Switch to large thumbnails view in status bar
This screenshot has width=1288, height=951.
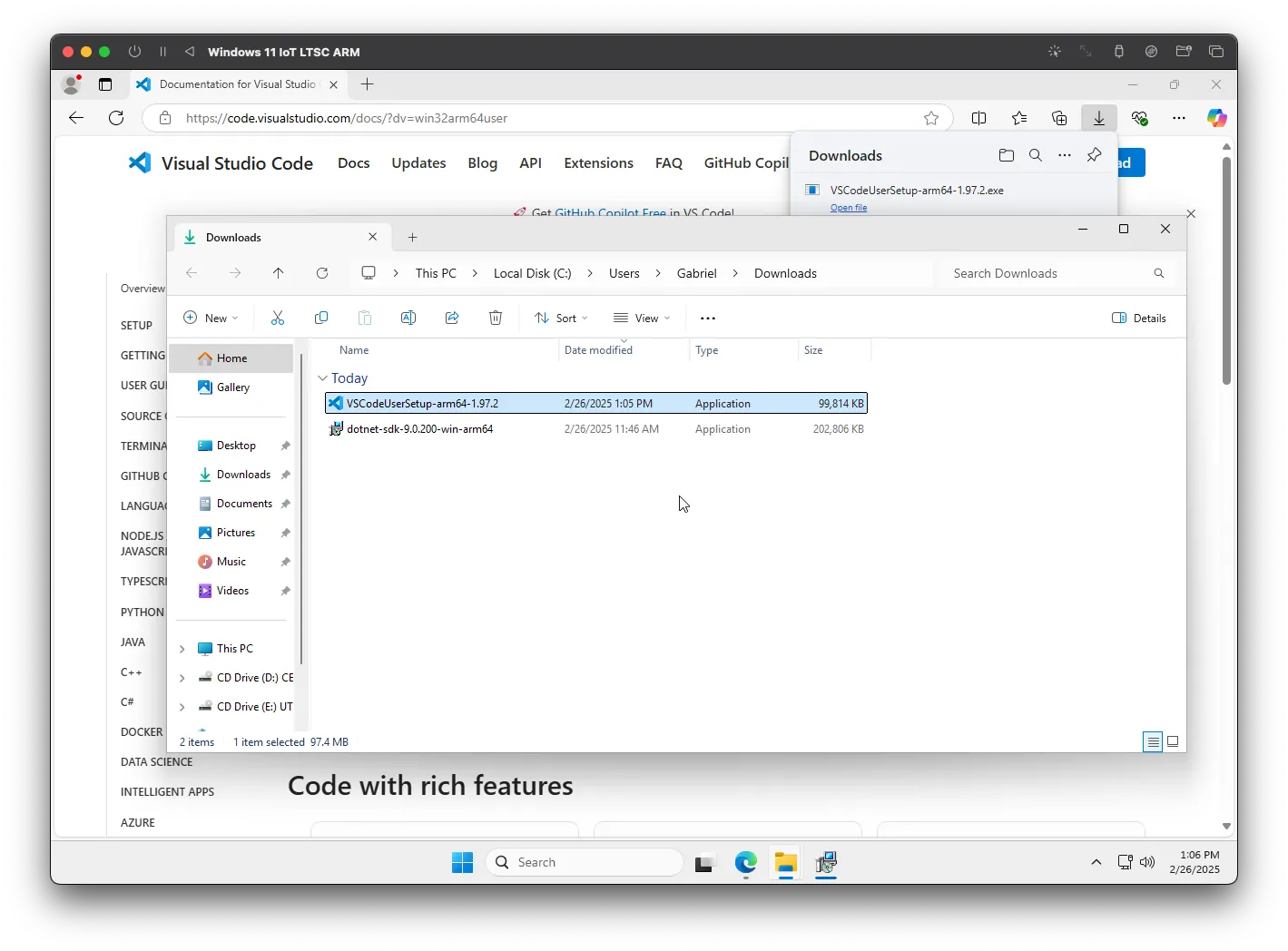tap(1173, 741)
